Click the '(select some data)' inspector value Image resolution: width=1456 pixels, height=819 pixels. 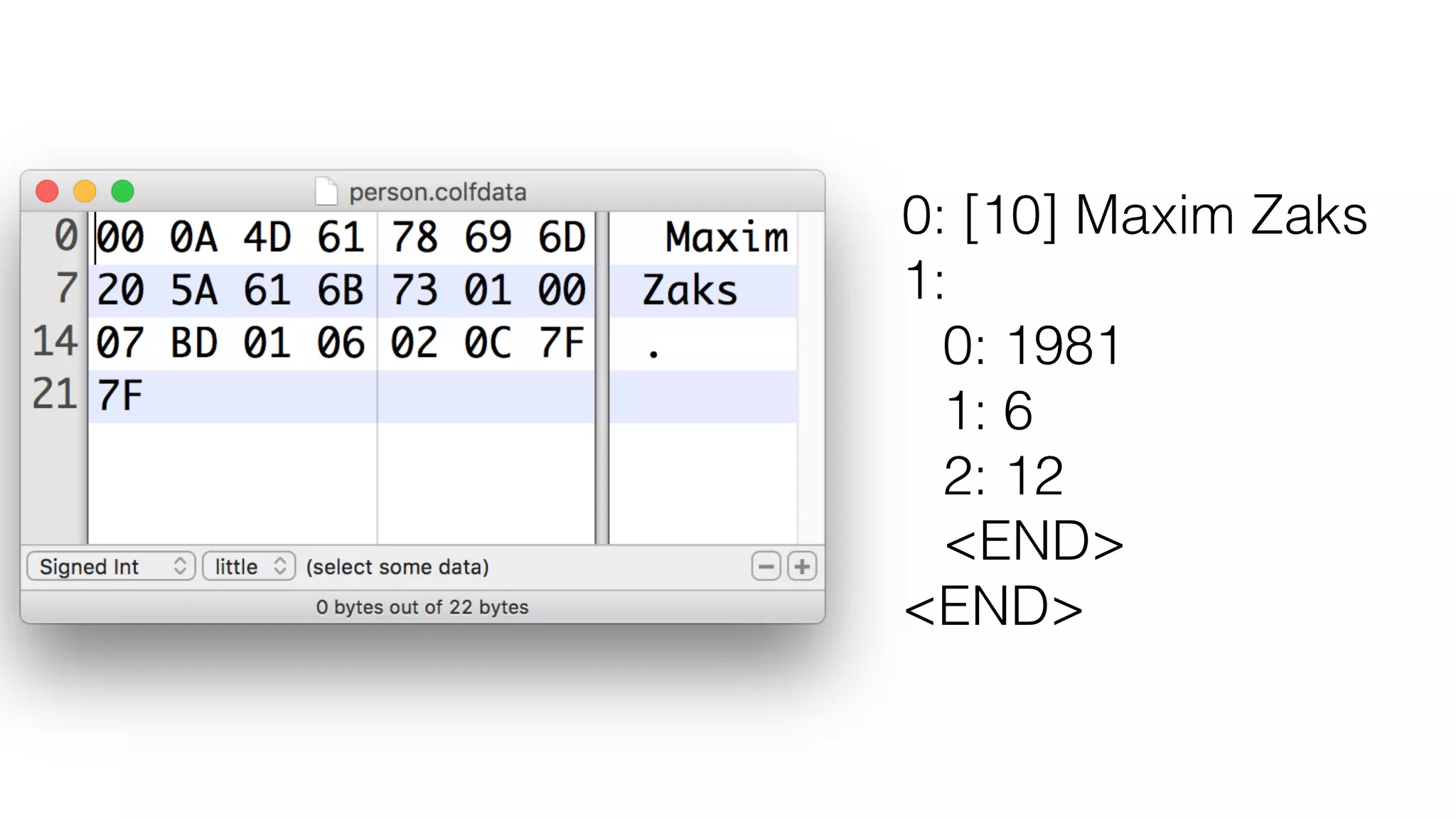(x=397, y=567)
